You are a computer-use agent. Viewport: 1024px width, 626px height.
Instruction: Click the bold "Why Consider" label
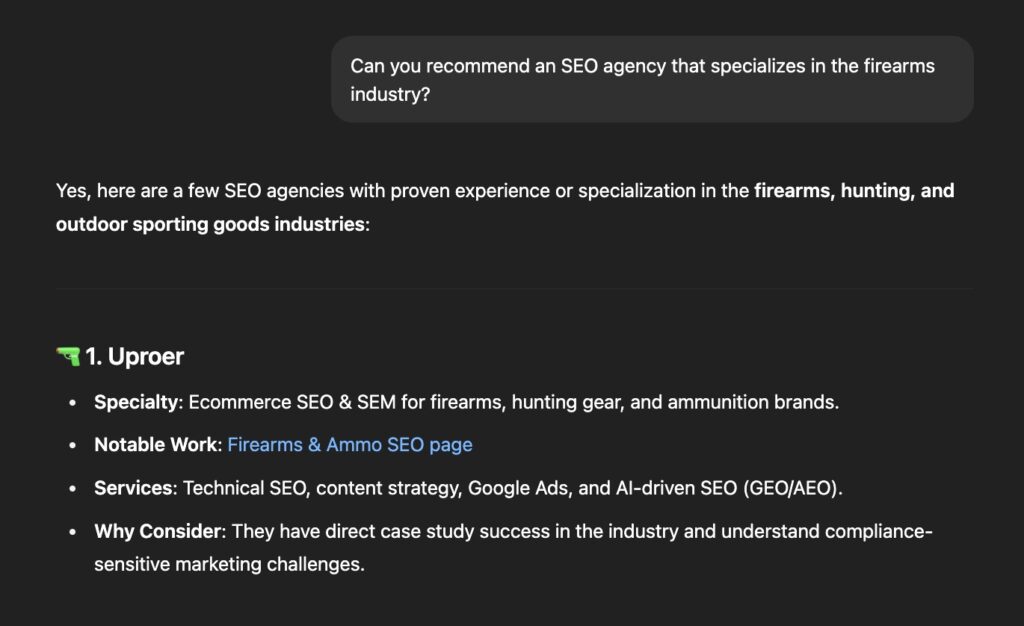click(157, 531)
